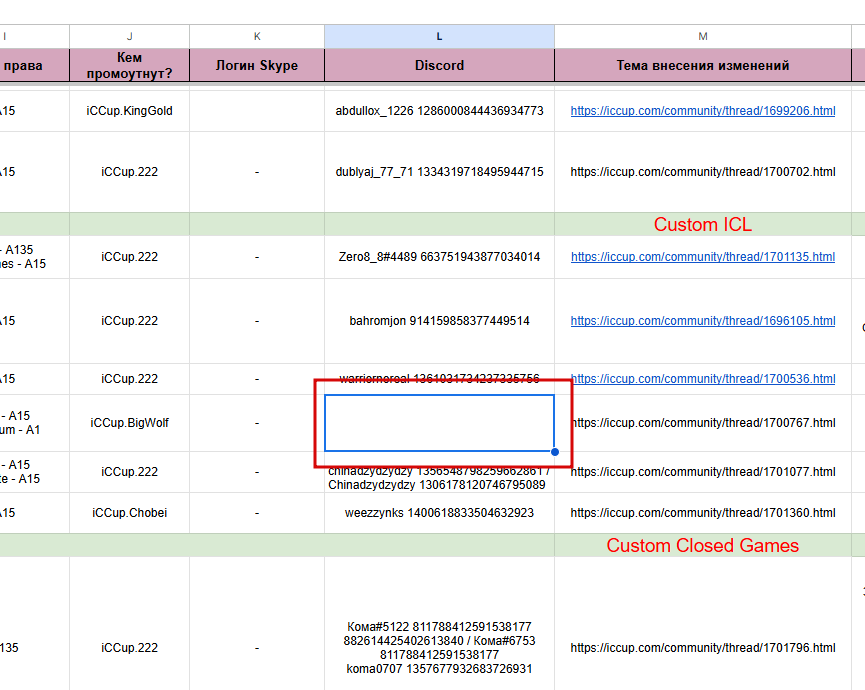Select the warriornoreal Discord cell

point(439,379)
